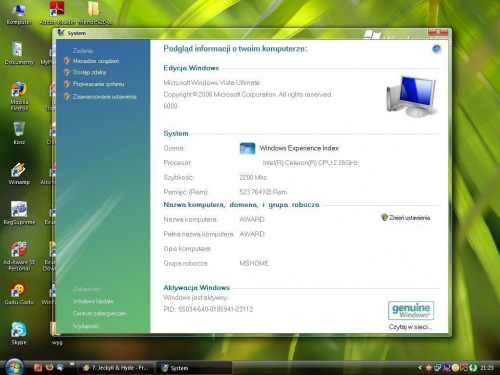The width and height of the screenshot is (500, 375).
Task: Open Dostęp zdalny settings link
Action: [x=89, y=72]
